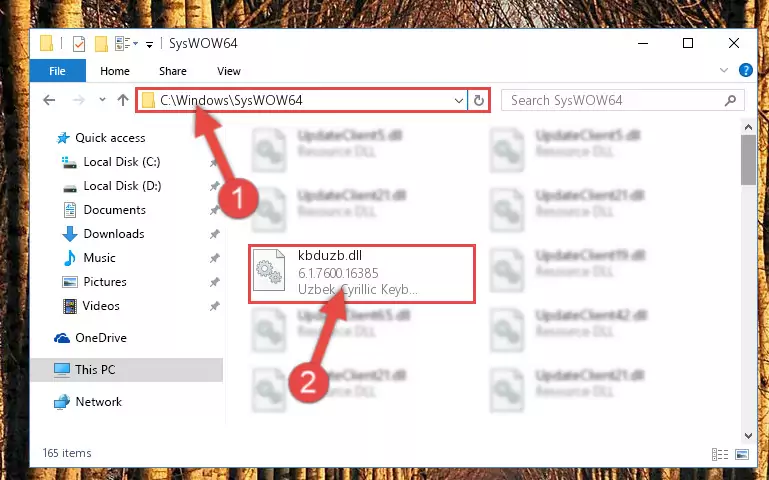Minimize the SysWOW64 window

pos(643,44)
